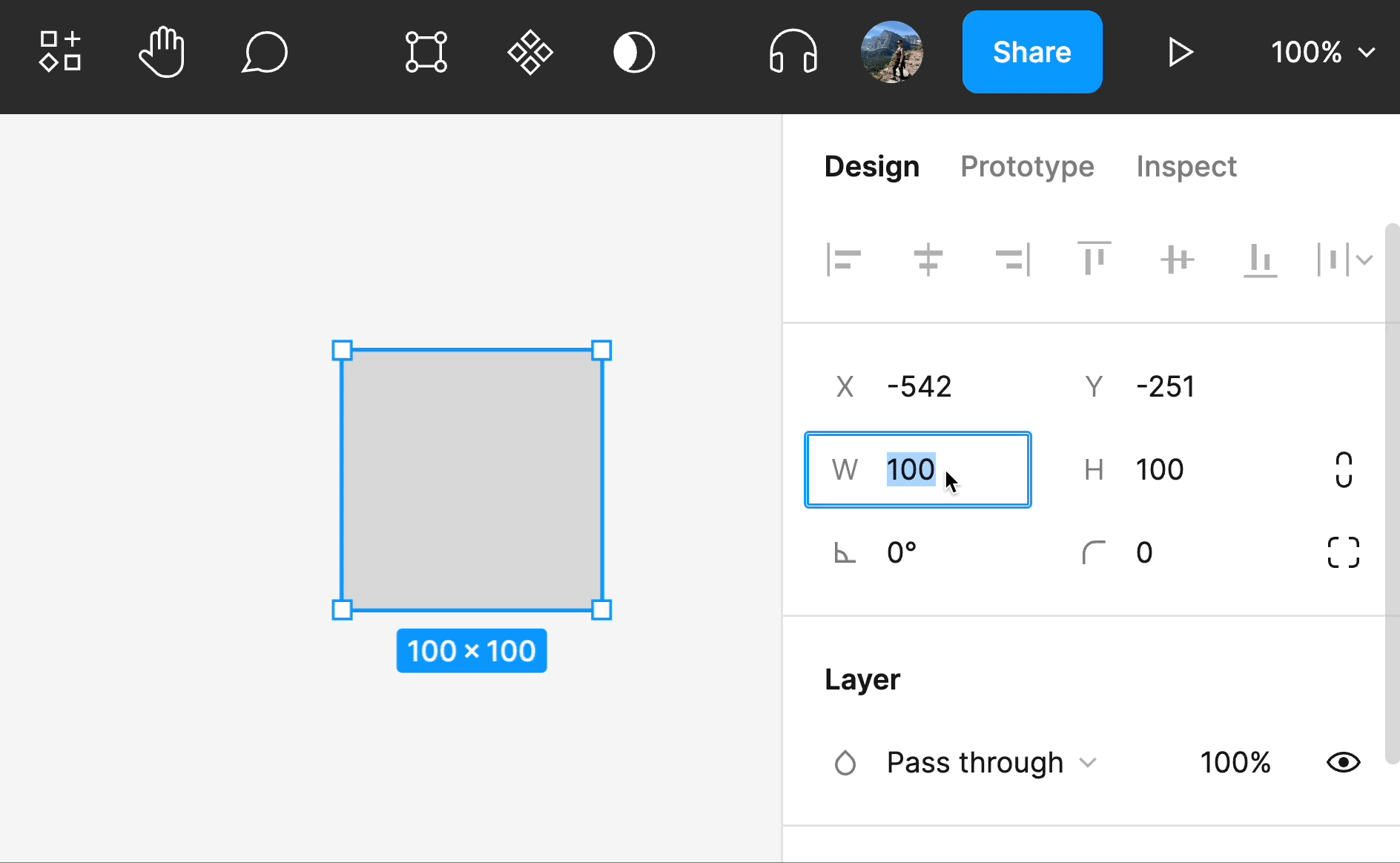Select the Comment tool

264,52
